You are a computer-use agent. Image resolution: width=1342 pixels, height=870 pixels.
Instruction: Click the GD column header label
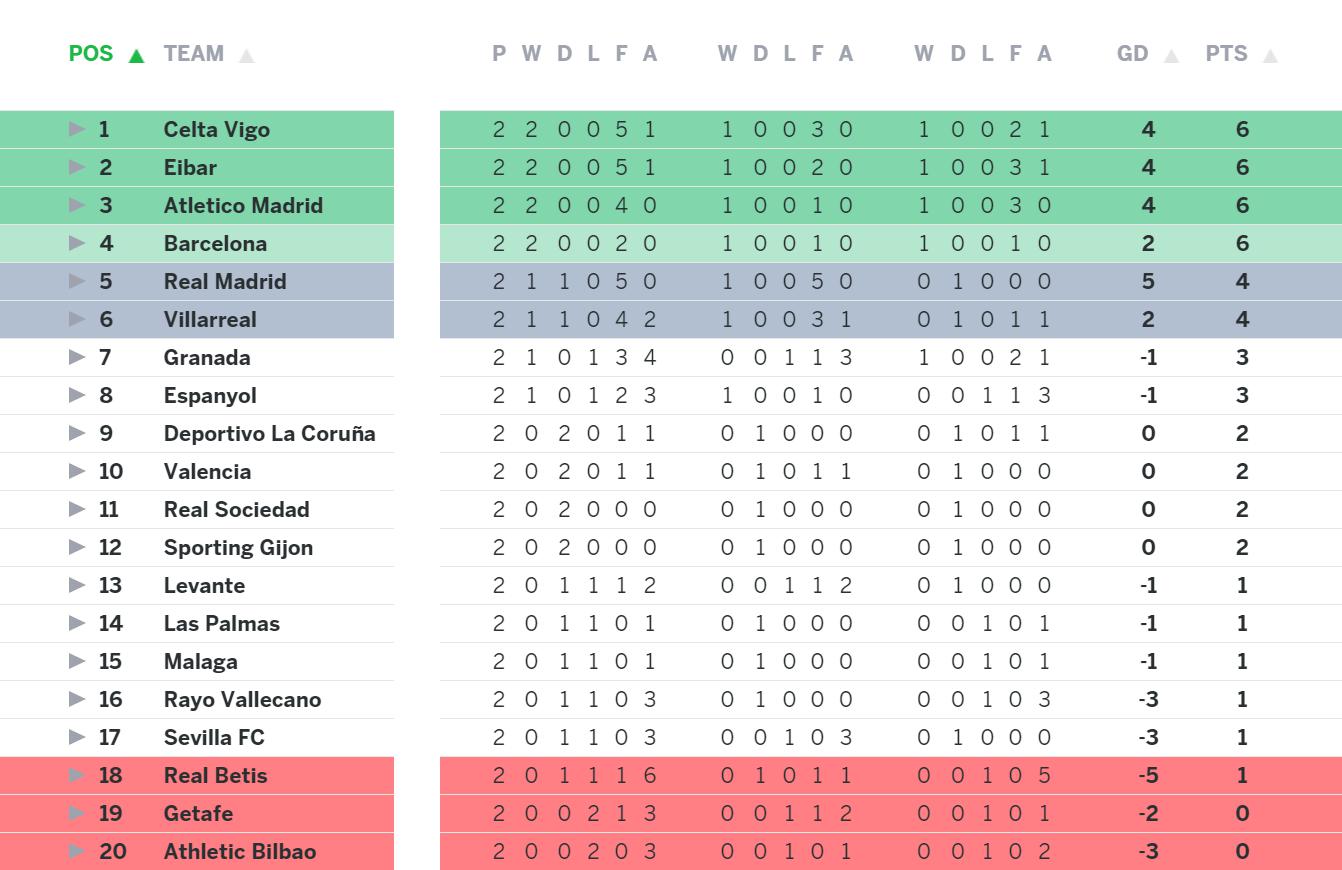[x=1132, y=54]
